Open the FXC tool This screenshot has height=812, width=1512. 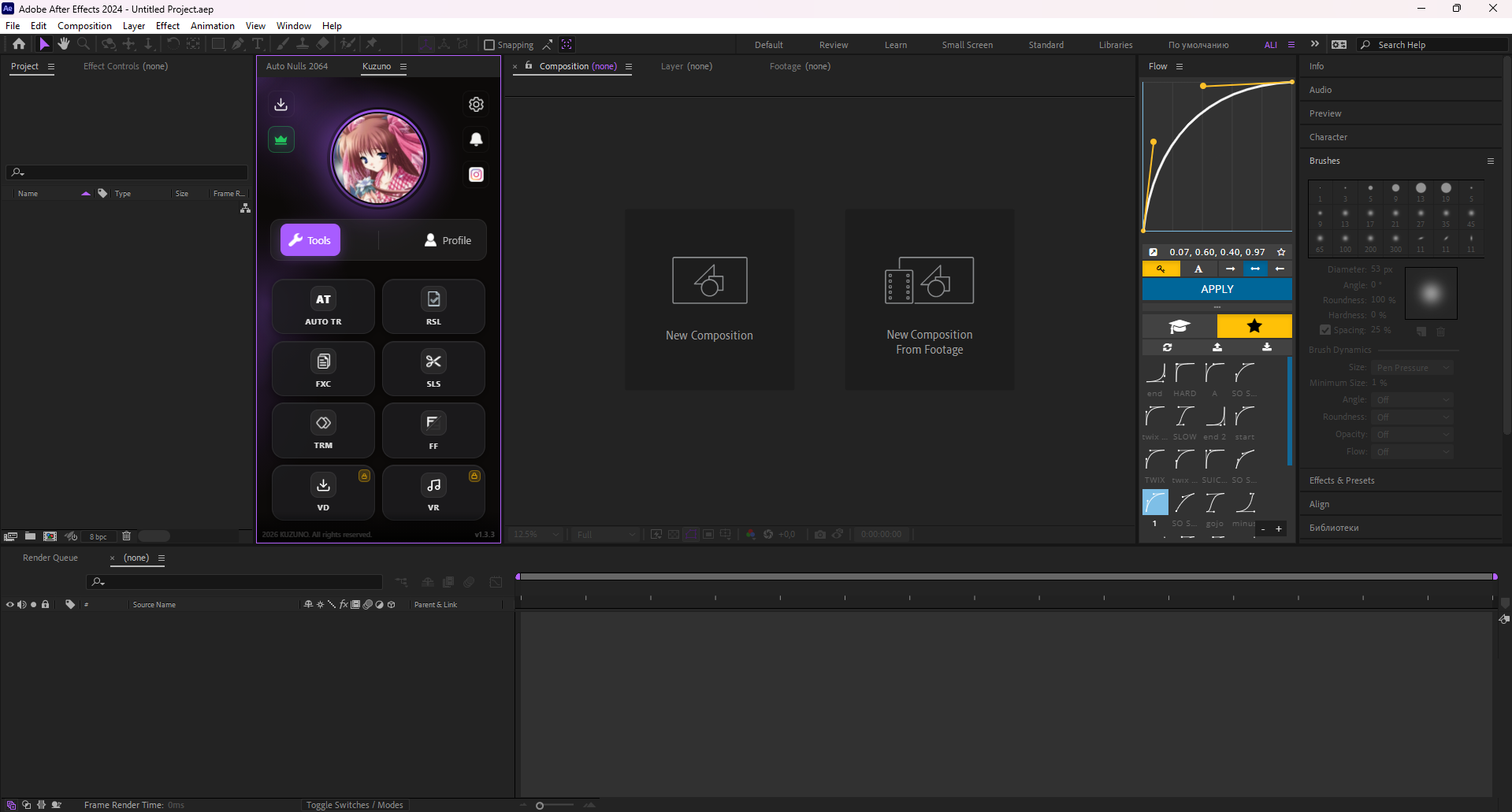click(323, 369)
